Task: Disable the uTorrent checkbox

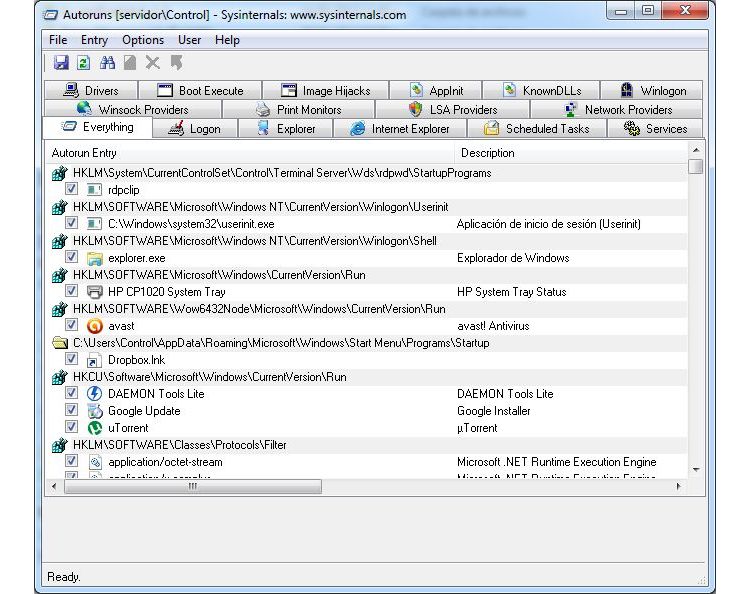Action: pyautogui.click(x=71, y=427)
